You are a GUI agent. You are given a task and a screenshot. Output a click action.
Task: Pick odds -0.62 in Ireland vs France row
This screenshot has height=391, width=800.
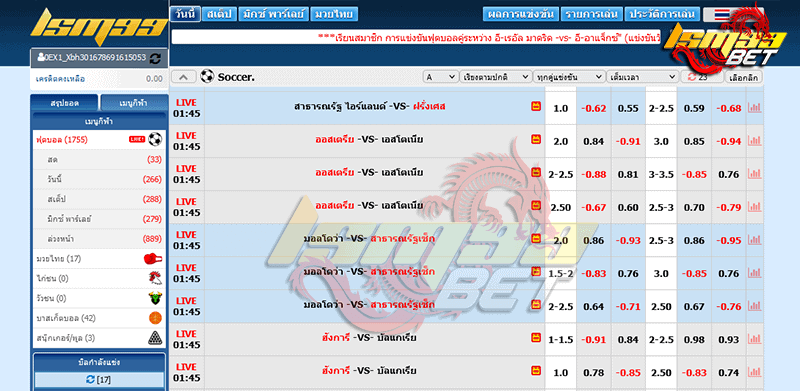point(594,109)
